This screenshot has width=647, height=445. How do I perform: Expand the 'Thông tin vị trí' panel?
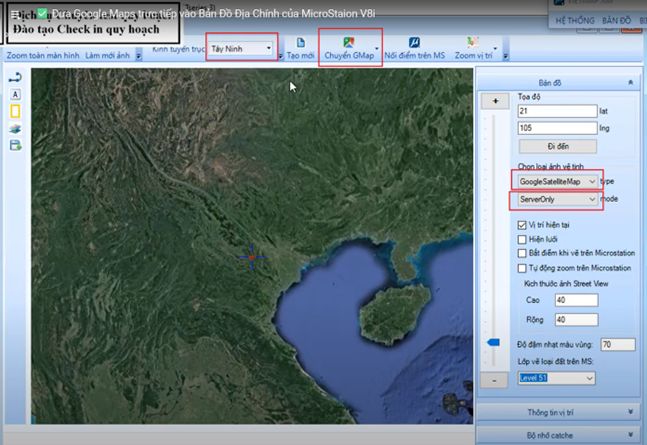pos(559,412)
